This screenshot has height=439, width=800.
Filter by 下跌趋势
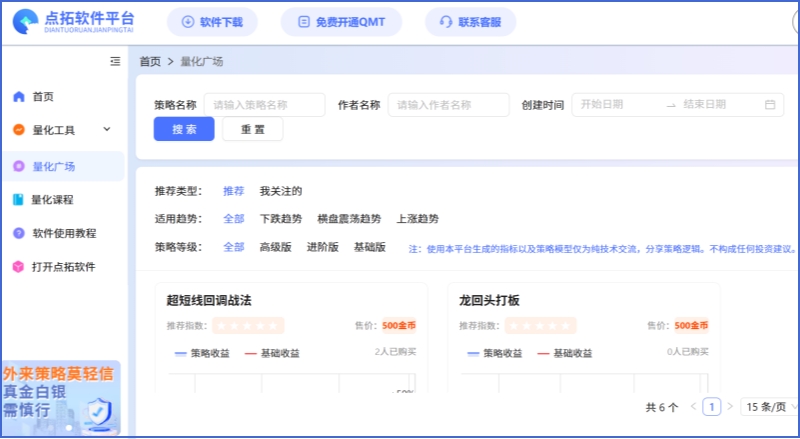click(x=281, y=219)
